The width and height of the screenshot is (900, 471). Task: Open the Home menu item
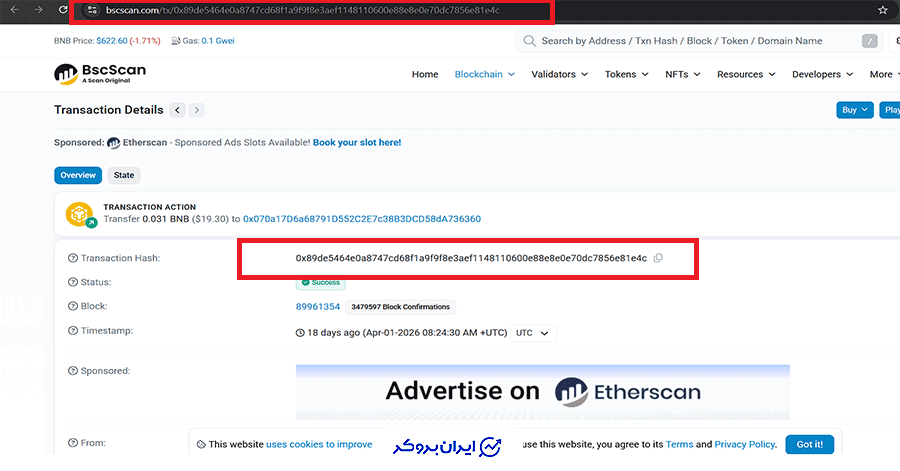point(425,74)
